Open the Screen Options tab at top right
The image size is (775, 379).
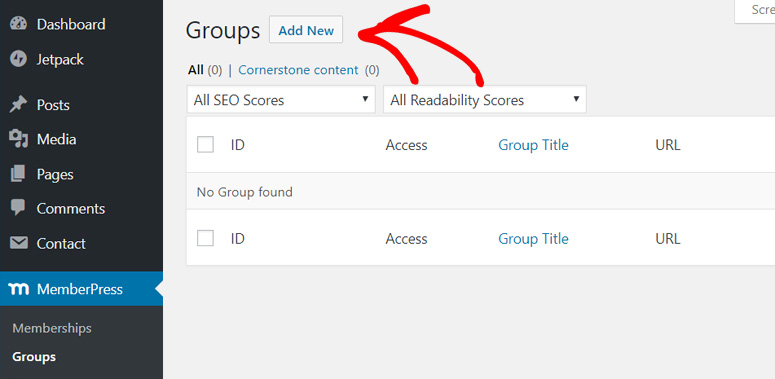click(755, 11)
